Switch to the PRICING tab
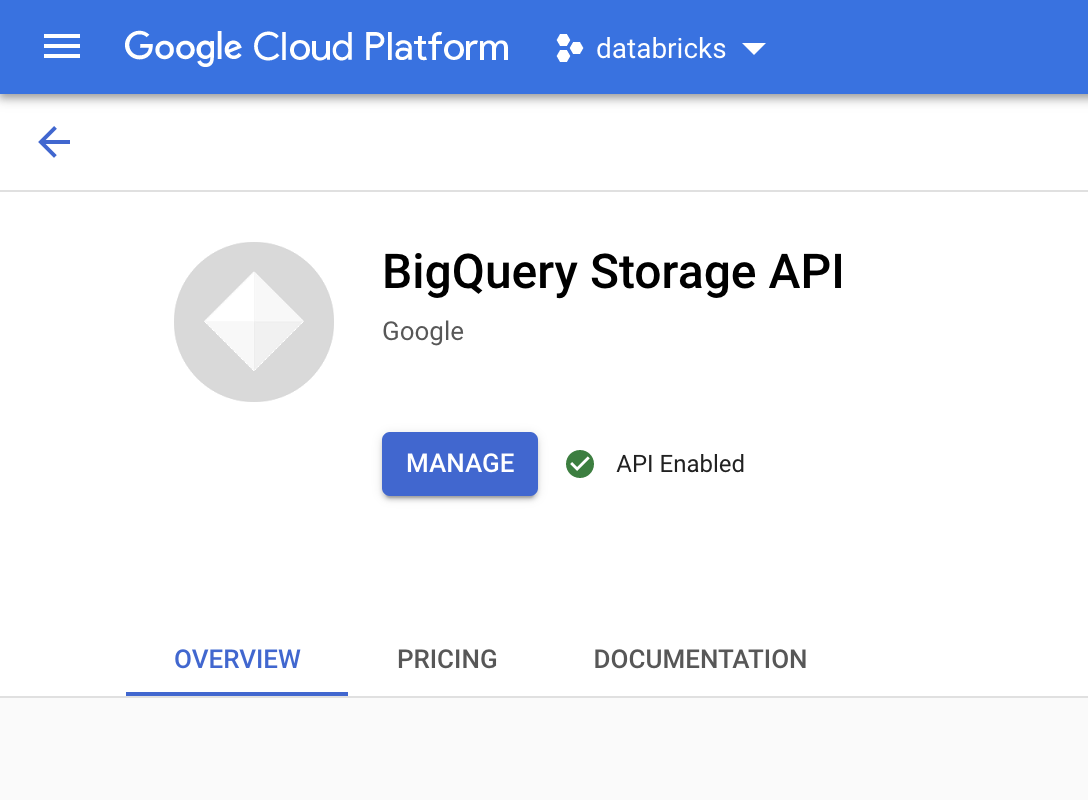Image resolution: width=1088 pixels, height=800 pixels. tap(447, 659)
